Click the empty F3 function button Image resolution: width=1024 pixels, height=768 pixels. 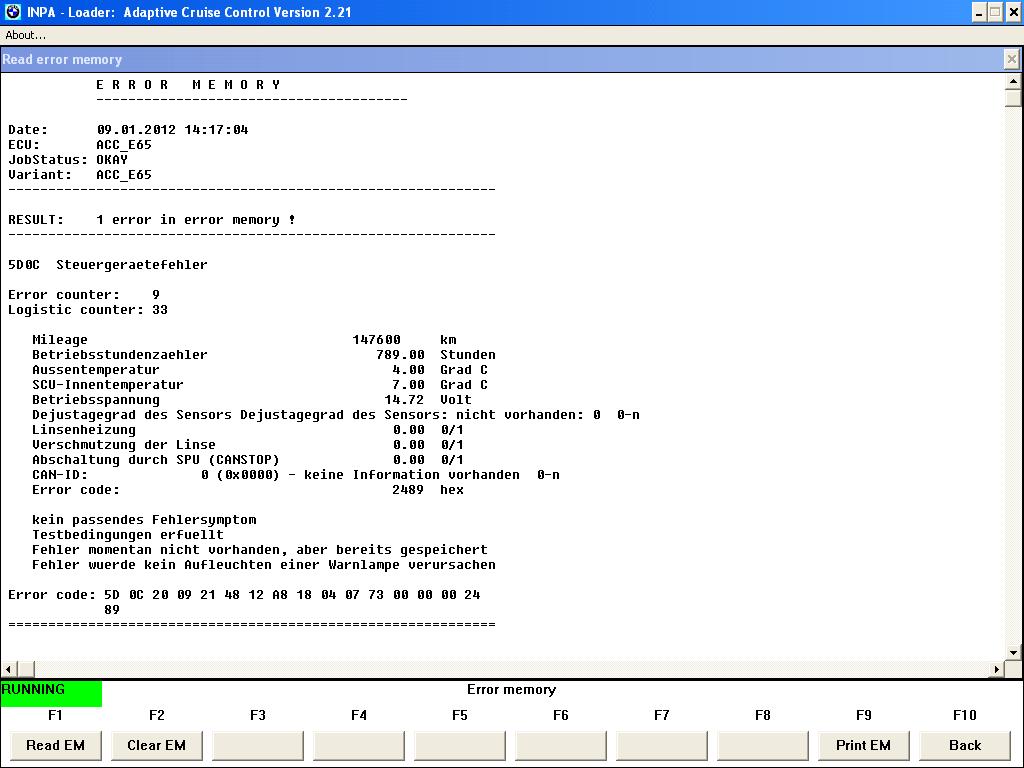(258, 745)
